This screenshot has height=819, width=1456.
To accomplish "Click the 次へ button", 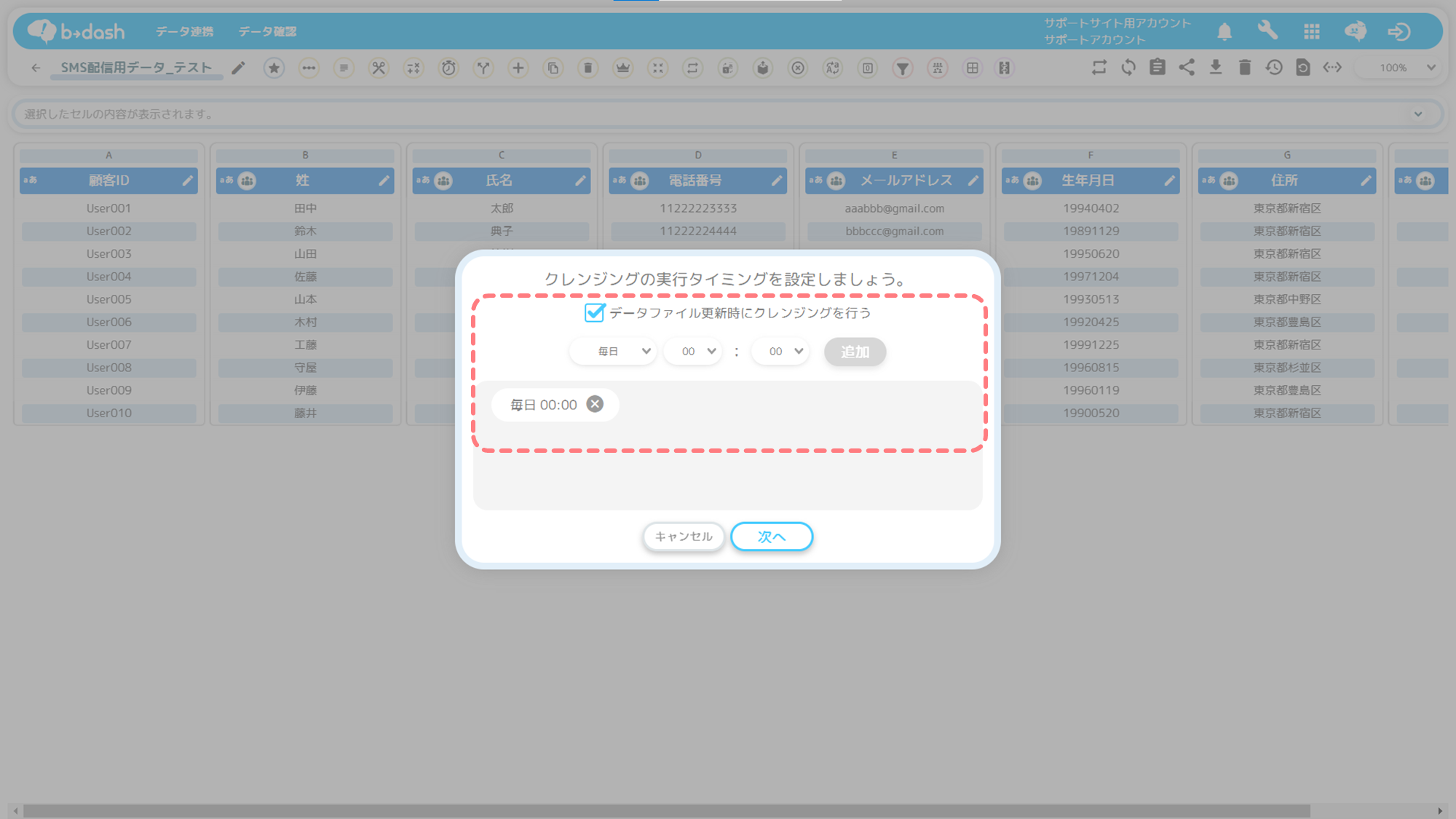I will (771, 537).
